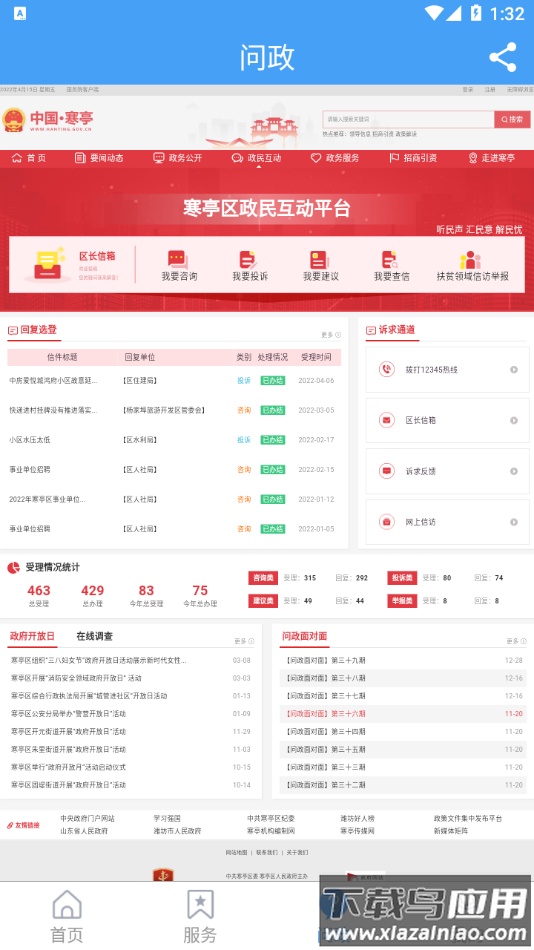Expand arrow on 区长信箱 channel row

click(x=513, y=420)
